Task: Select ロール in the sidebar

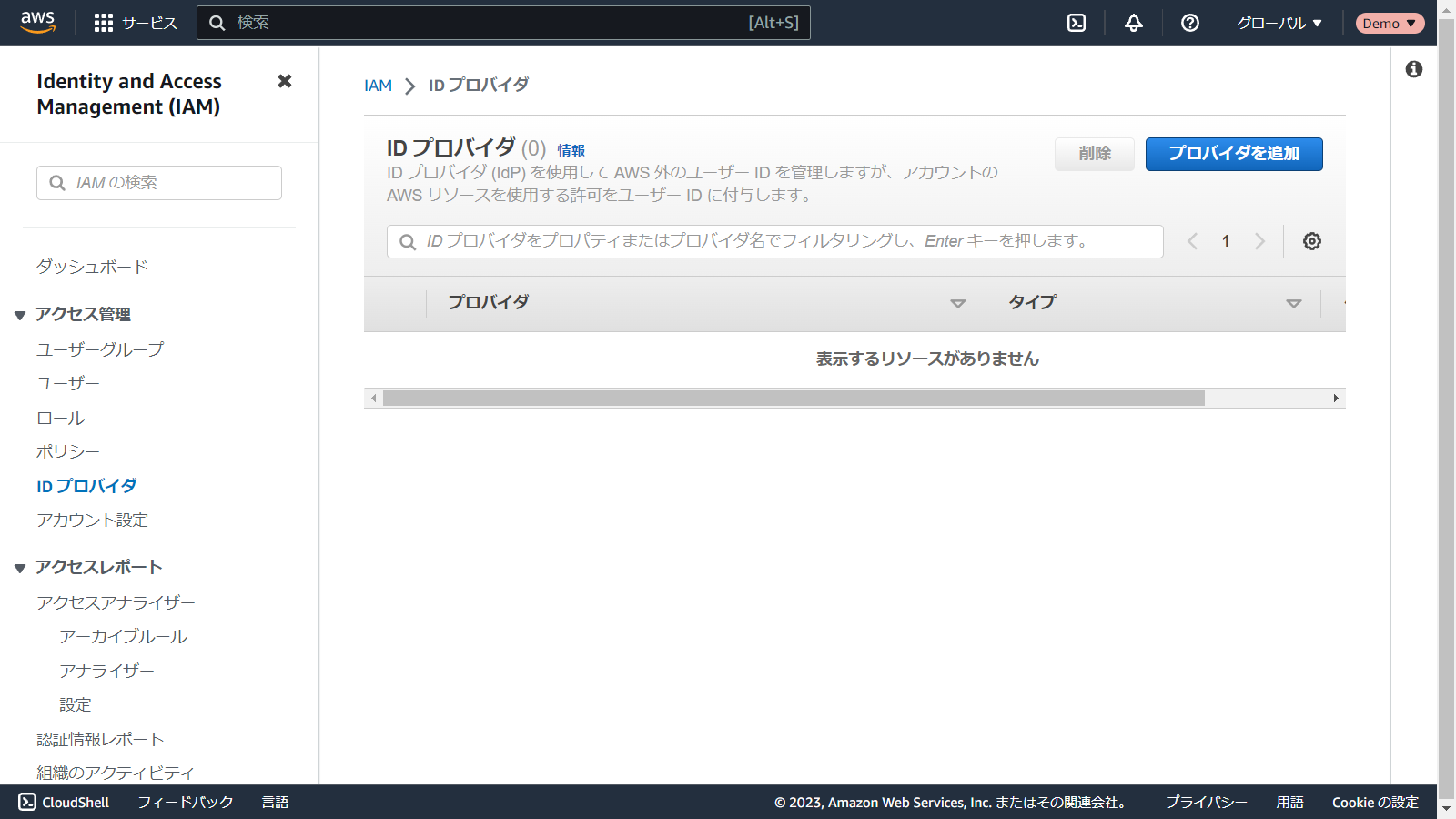Action: click(x=60, y=418)
